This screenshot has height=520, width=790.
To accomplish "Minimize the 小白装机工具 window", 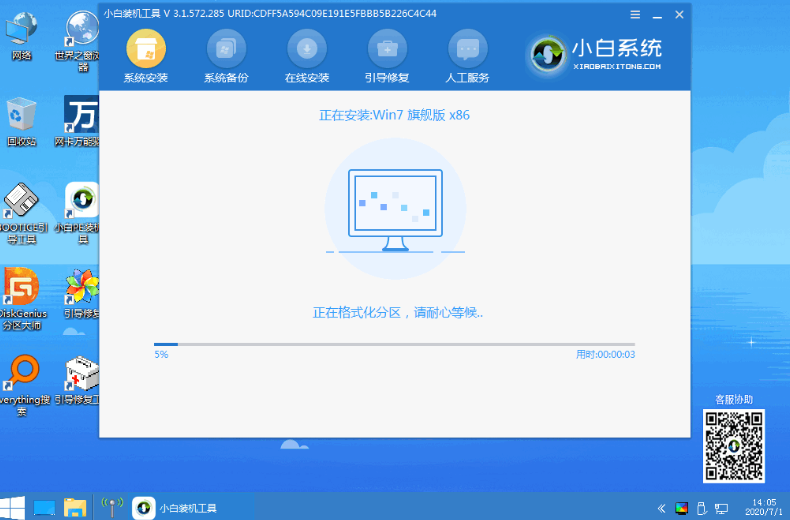I will coord(657,15).
